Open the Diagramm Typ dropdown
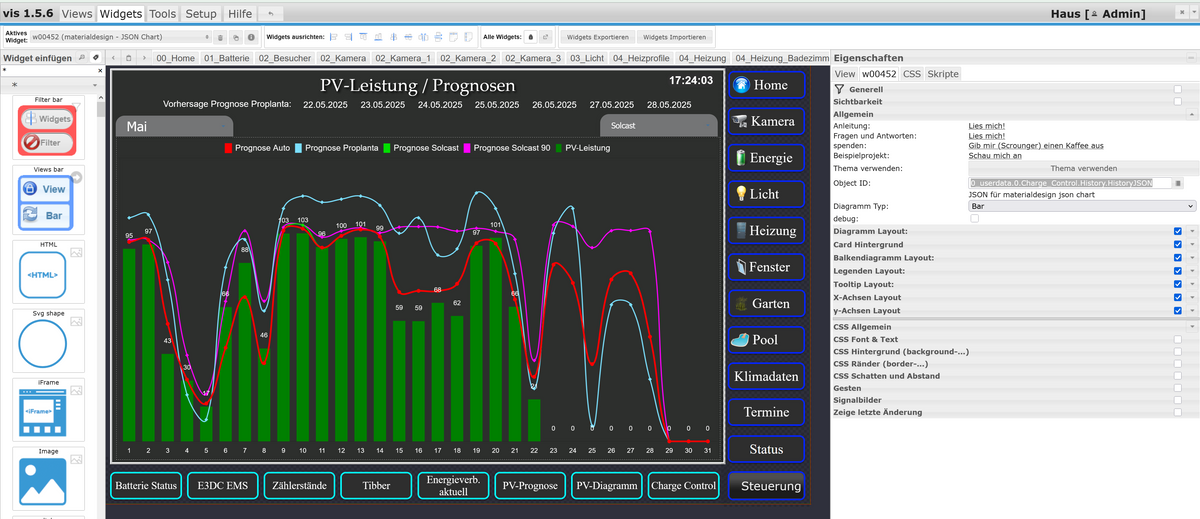 [1082, 206]
